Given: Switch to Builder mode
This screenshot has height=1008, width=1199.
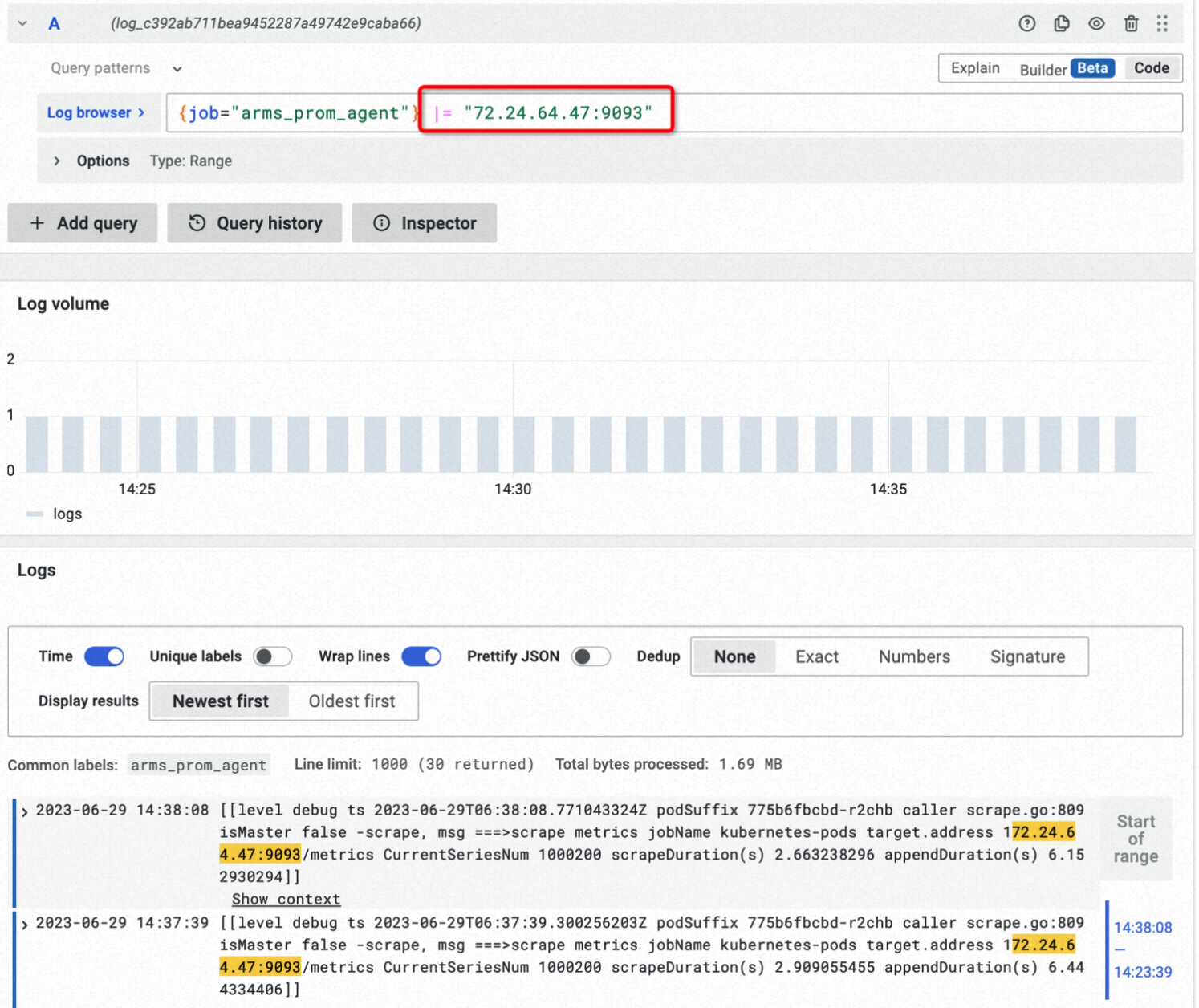Looking at the screenshot, I should tap(1043, 69).
